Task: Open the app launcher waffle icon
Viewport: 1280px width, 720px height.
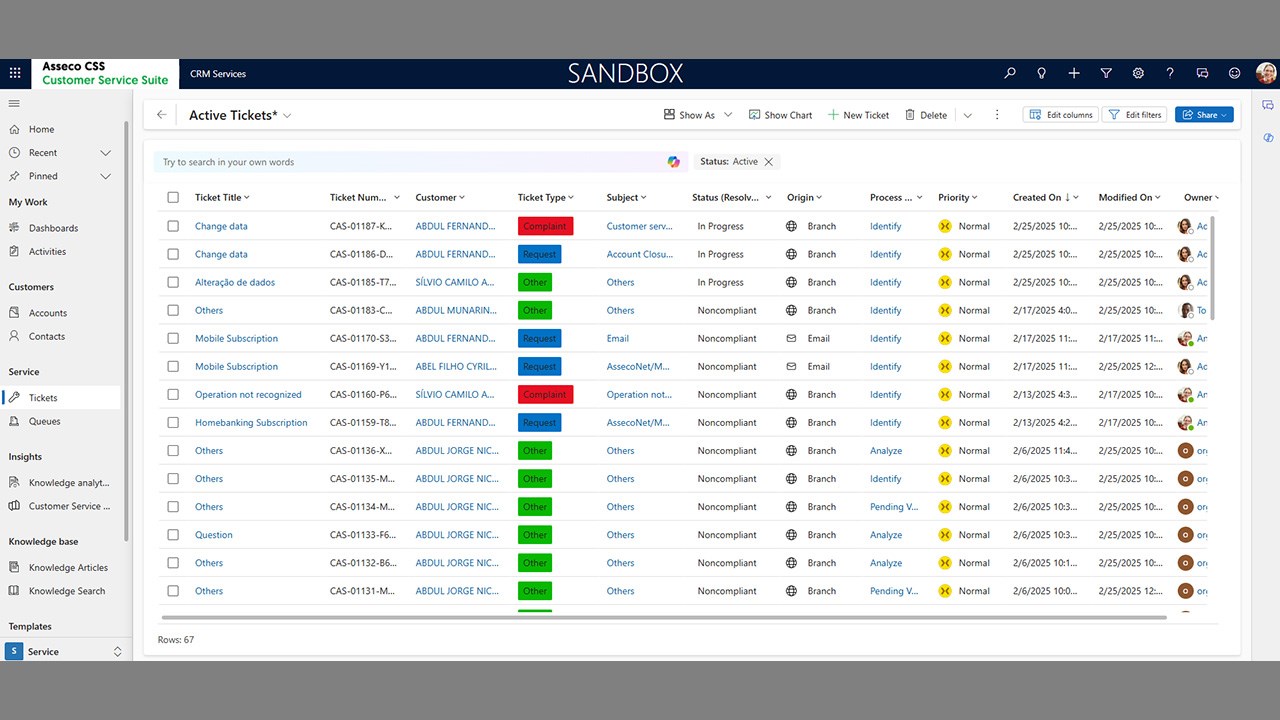Action: 15,73
